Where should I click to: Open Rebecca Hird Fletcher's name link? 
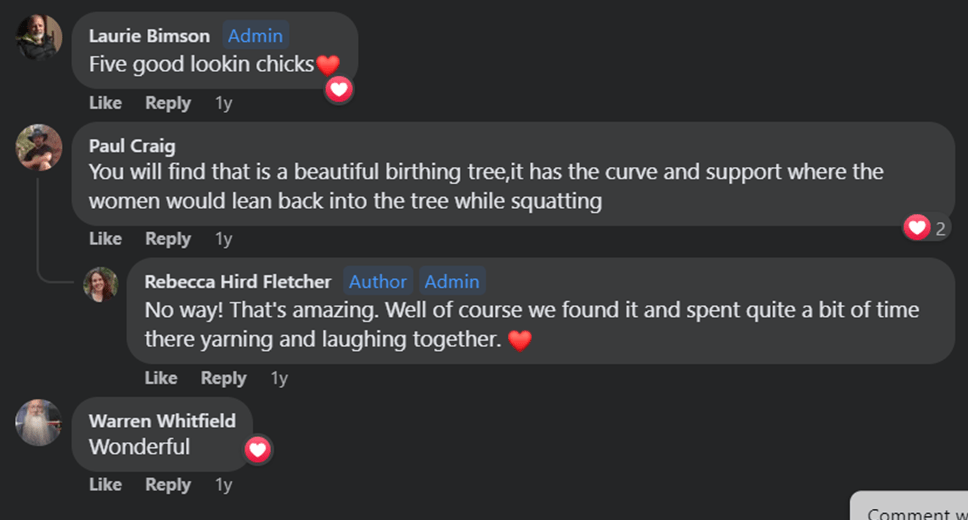tap(238, 282)
